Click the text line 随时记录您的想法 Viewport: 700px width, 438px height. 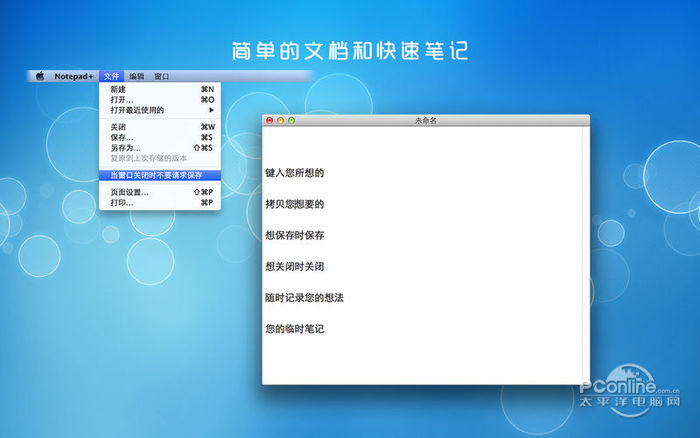[304, 298]
